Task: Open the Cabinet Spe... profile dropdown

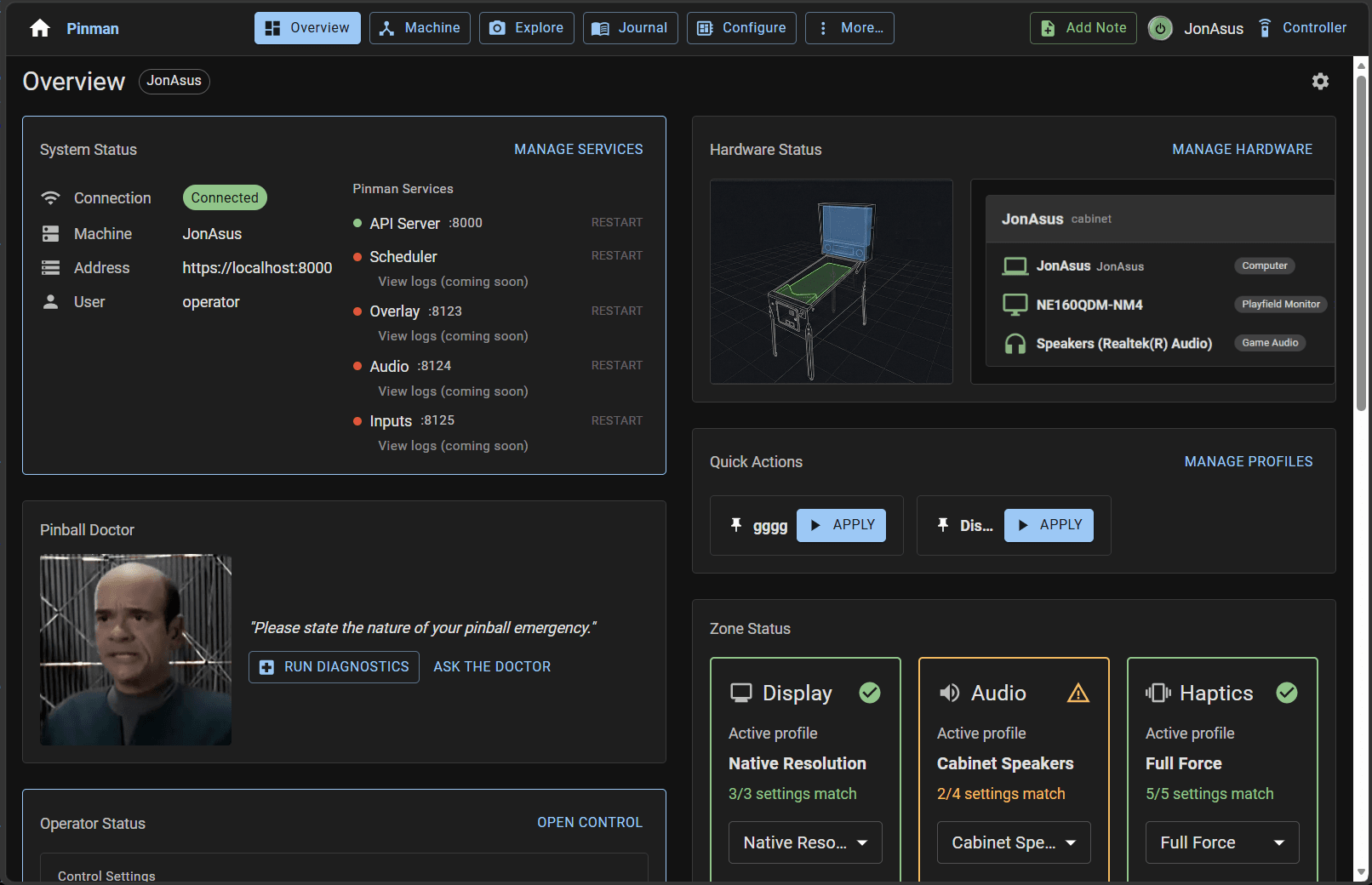Action: 1014,842
